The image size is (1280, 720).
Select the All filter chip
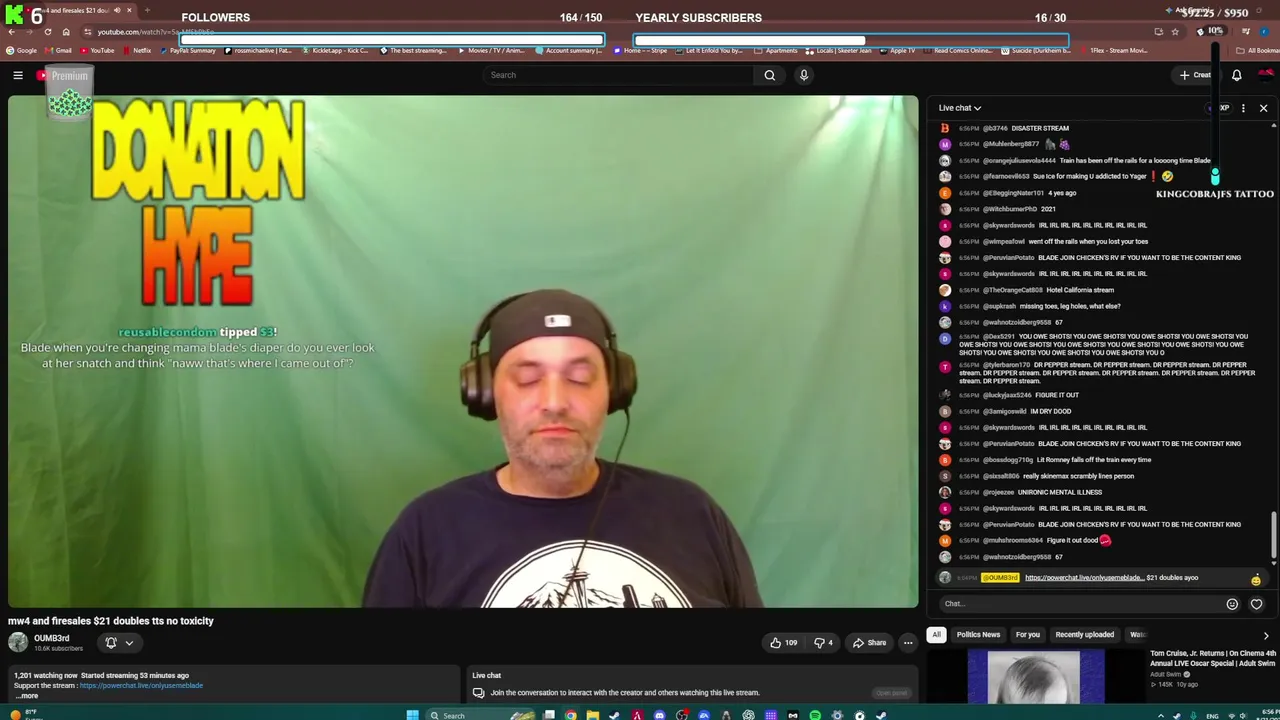point(936,635)
